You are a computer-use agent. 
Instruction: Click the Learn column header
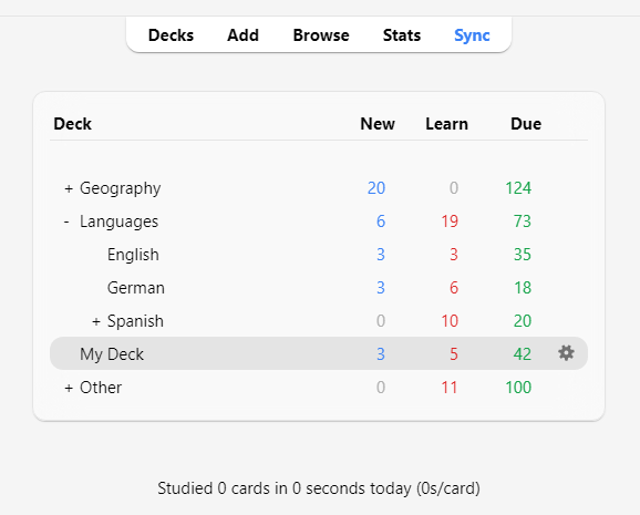(447, 124)
